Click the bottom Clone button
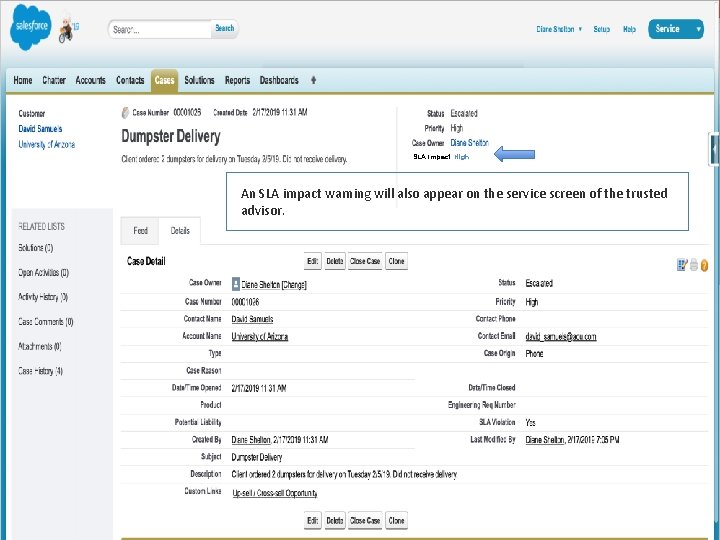The image size is (720, 540). [396, 521]
